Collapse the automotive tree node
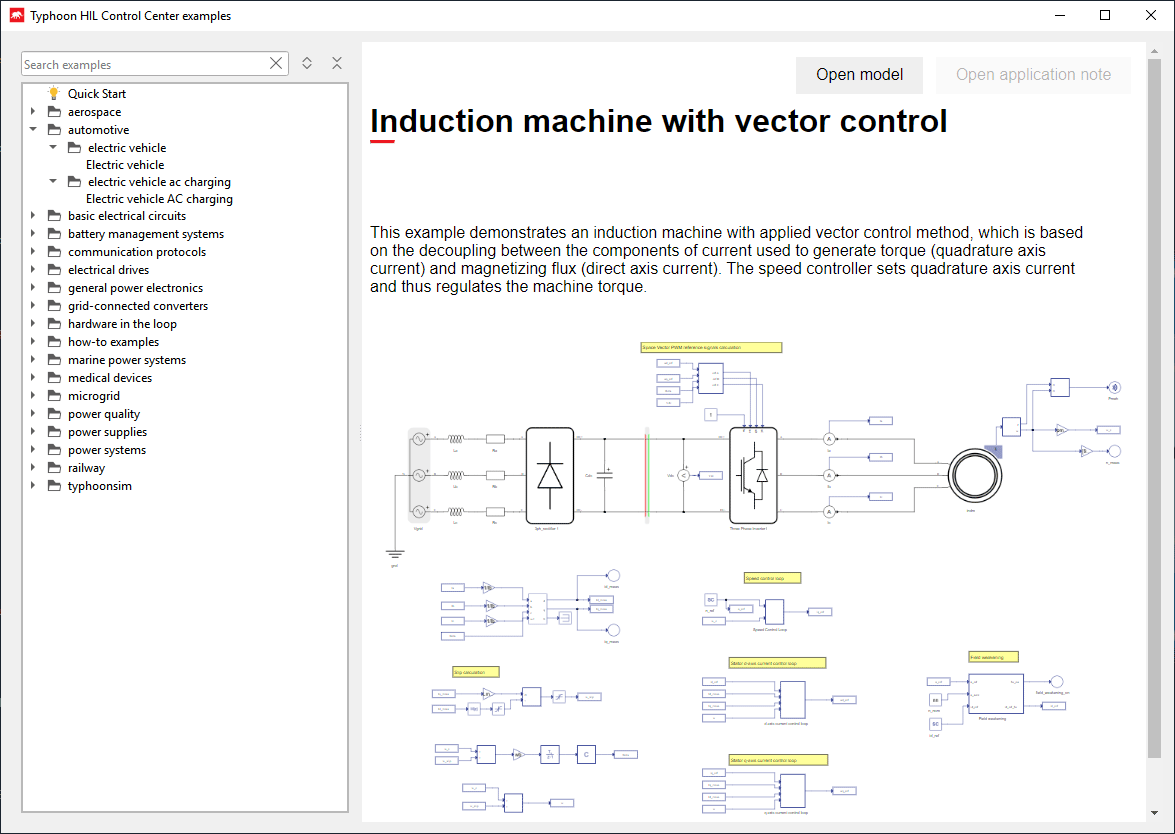The height and width of the screenshot is (834, 1175). [x=33, y=130]
